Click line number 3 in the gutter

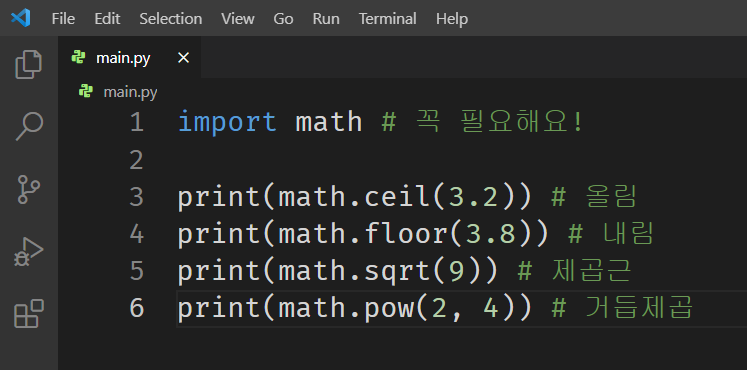(x=136, y=197)
